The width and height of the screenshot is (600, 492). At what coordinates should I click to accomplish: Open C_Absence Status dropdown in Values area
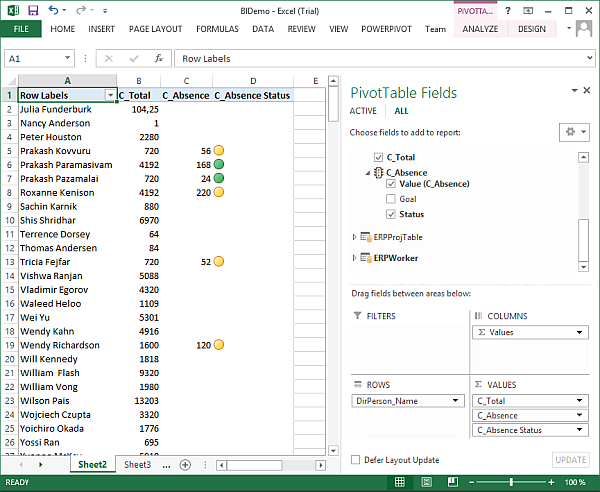pyautogui.click(x=581, y=430)
